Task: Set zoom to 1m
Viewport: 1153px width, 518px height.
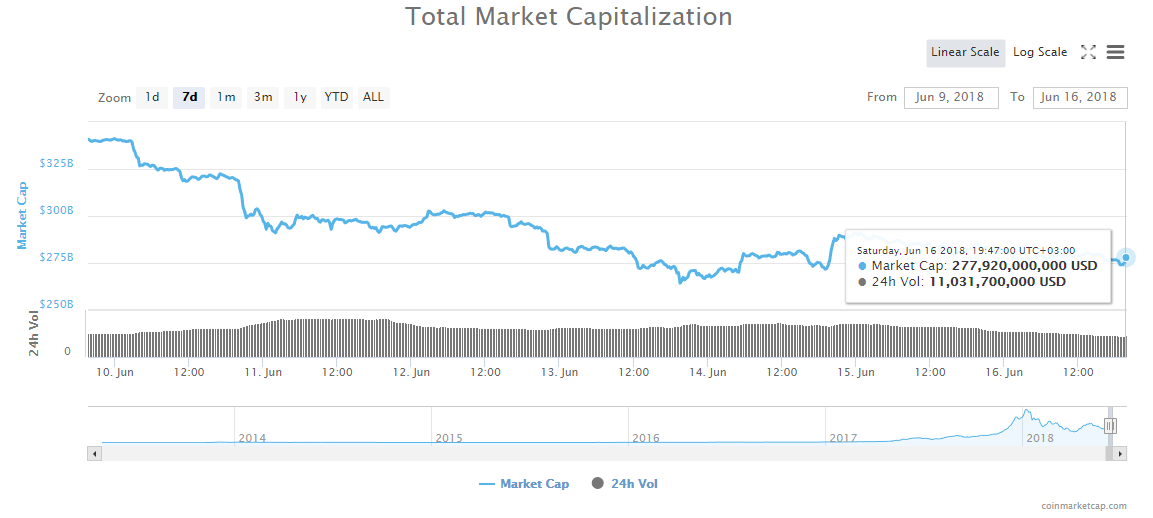Action: (226, 97)
